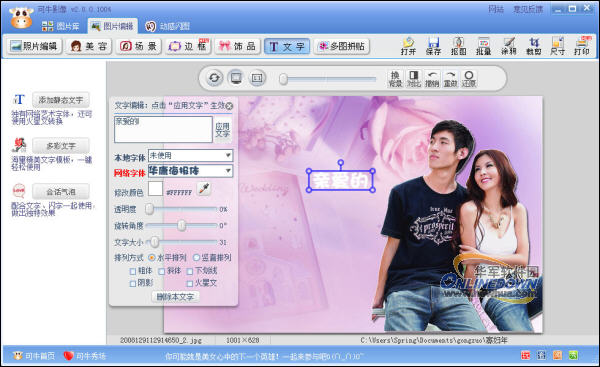This screenshot has width=600, height=367.
Task: Click the actual-size view icon
Action: 257,78
